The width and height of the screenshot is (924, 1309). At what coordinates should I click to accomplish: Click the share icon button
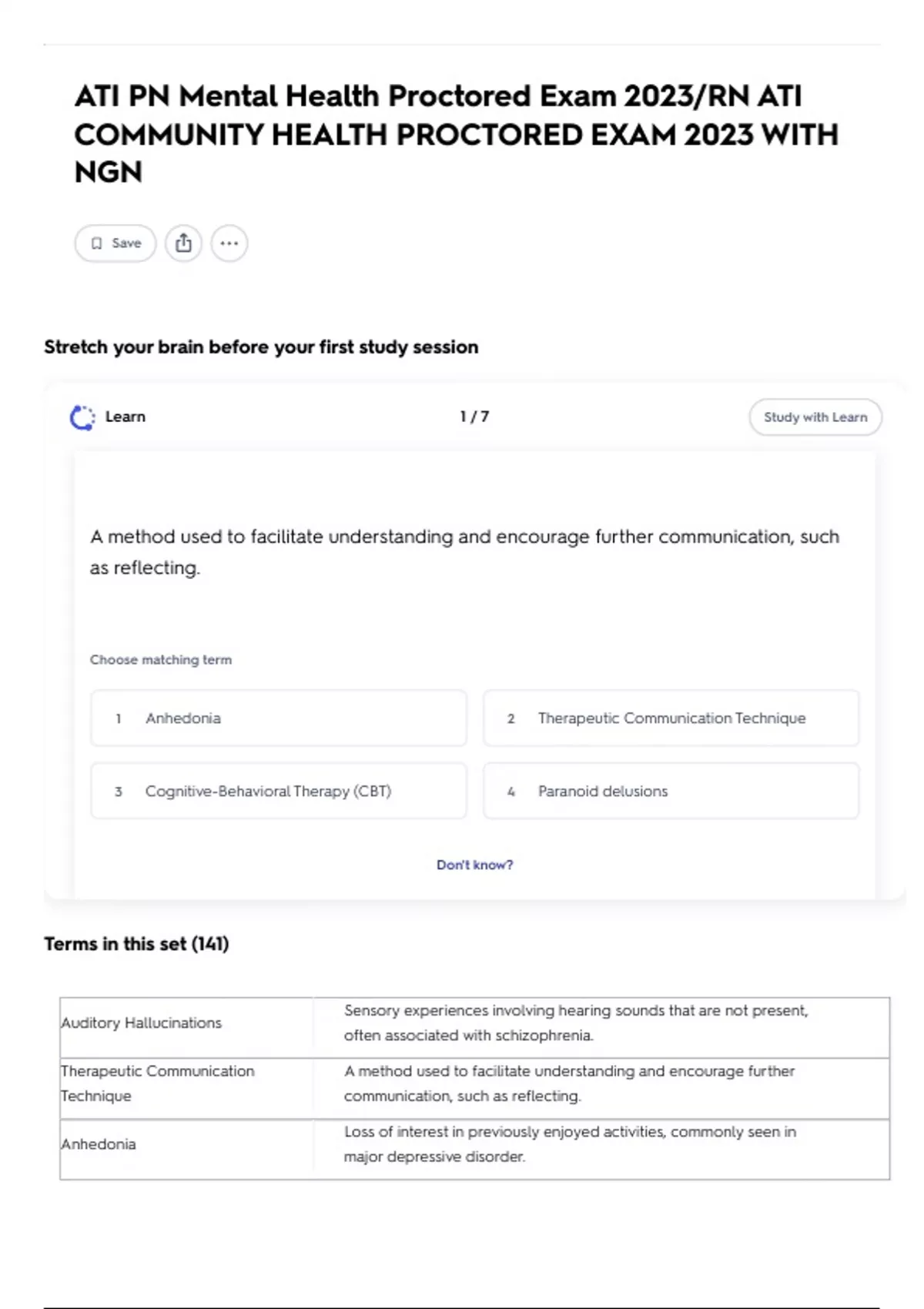tap(183, 243)
